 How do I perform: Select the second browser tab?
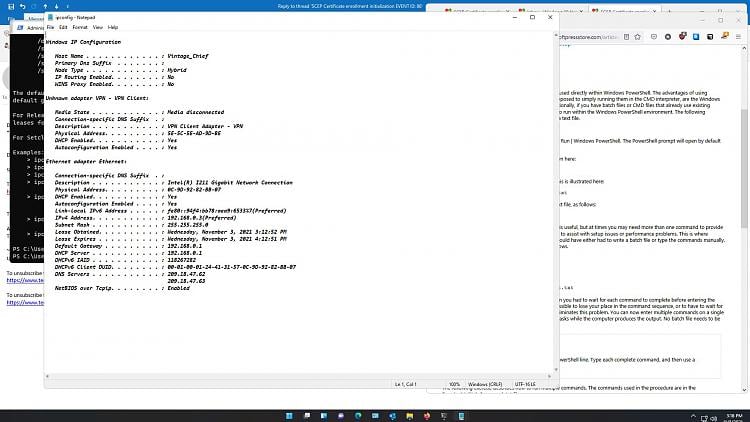click(550, 11)
